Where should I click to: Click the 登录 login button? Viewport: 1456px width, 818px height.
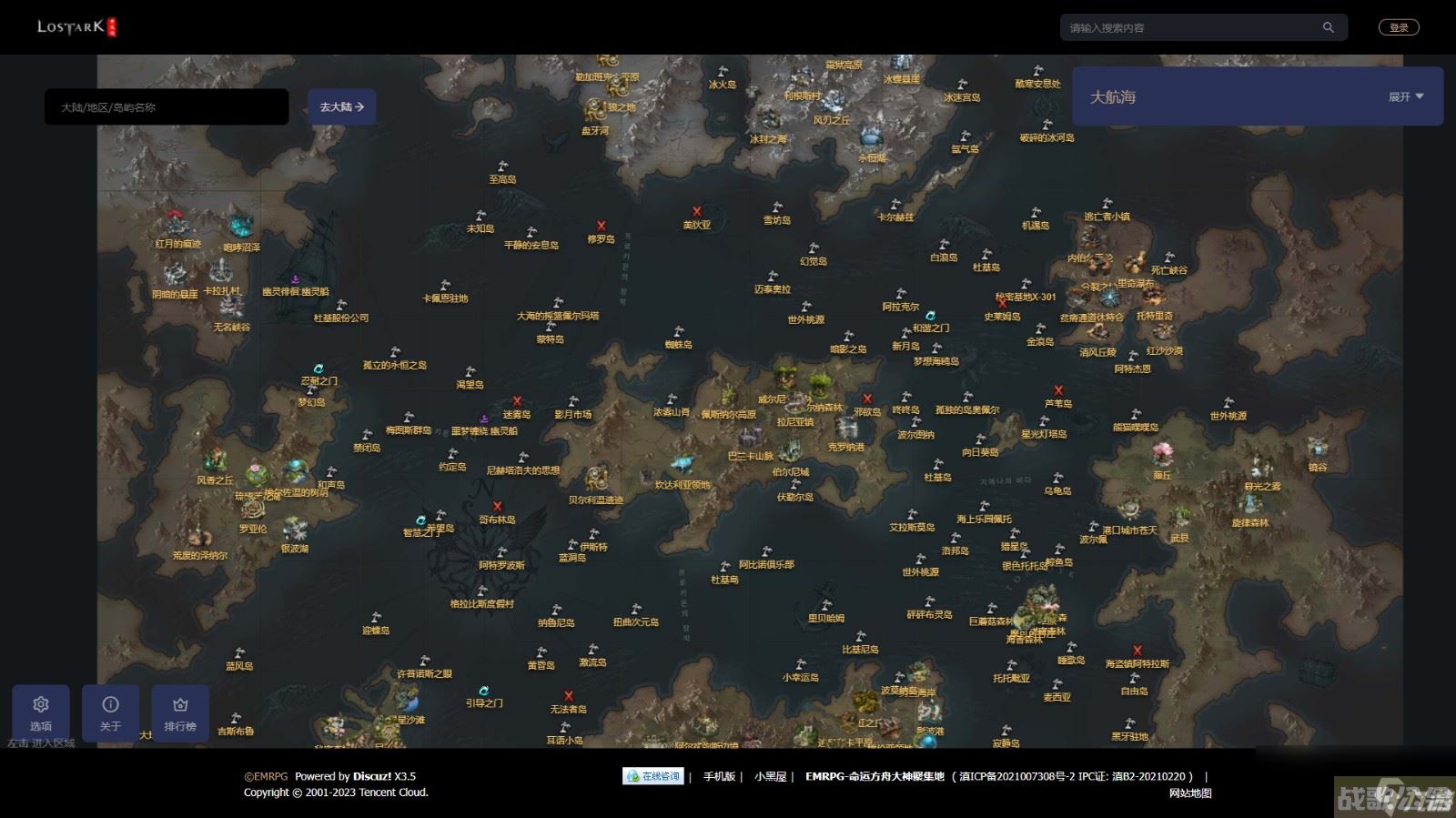[1399, 27]
